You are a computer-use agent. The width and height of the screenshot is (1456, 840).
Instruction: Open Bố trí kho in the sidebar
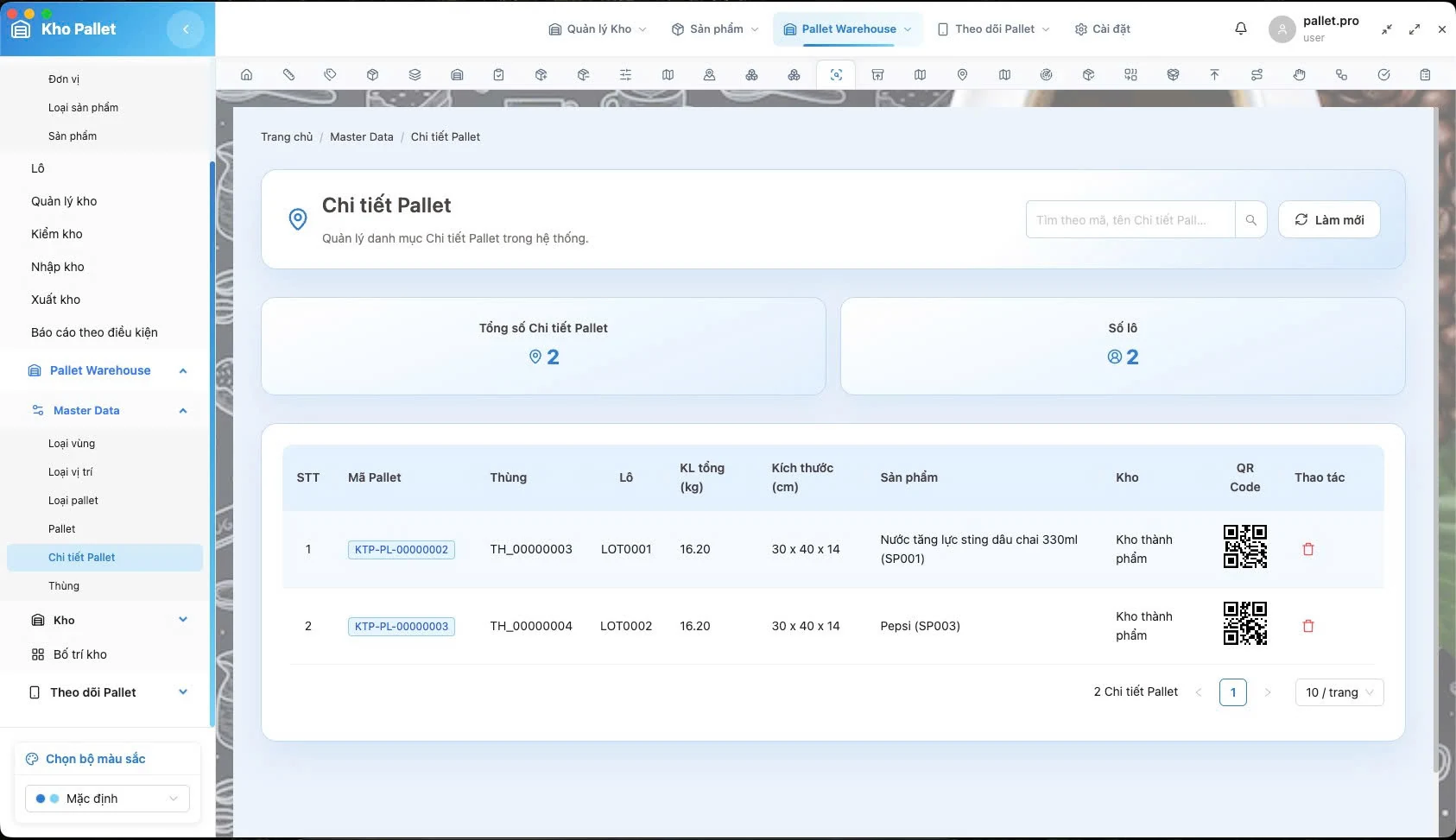coord(80,654)
